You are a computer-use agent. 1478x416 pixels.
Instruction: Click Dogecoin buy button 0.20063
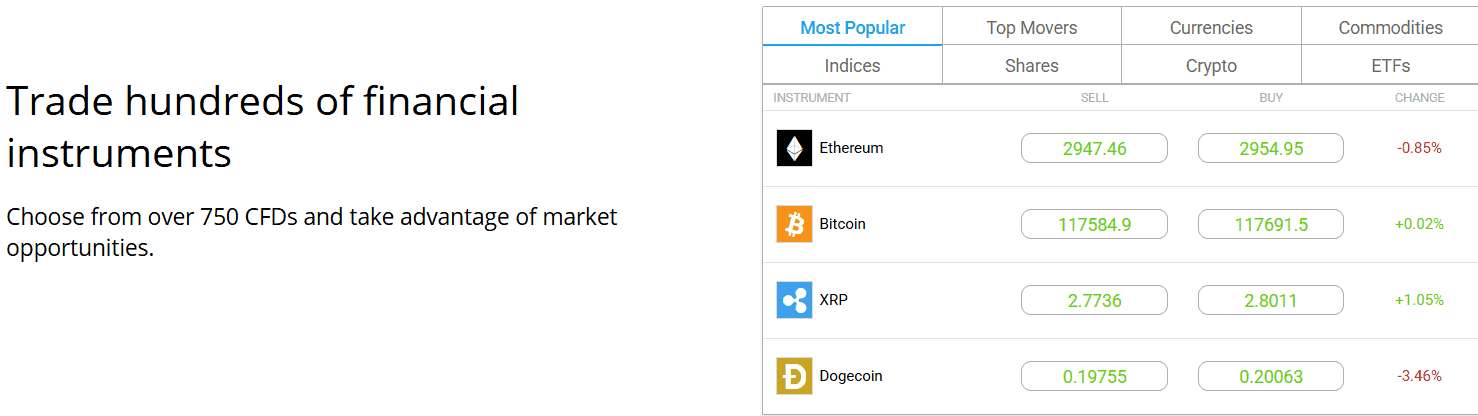pyautogui.click(x=1271, y=377)
